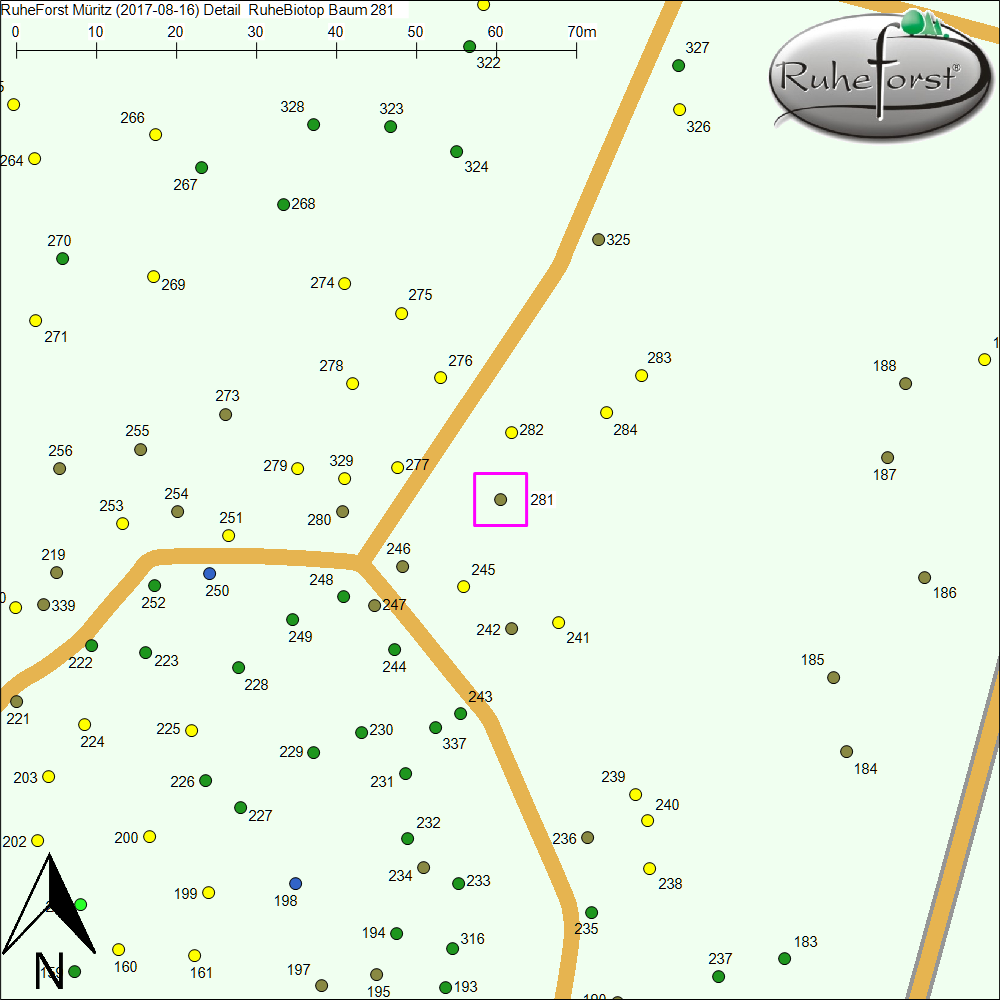
Task: Click the tree 281 marker in magenta box
Action: click(500, 499)
